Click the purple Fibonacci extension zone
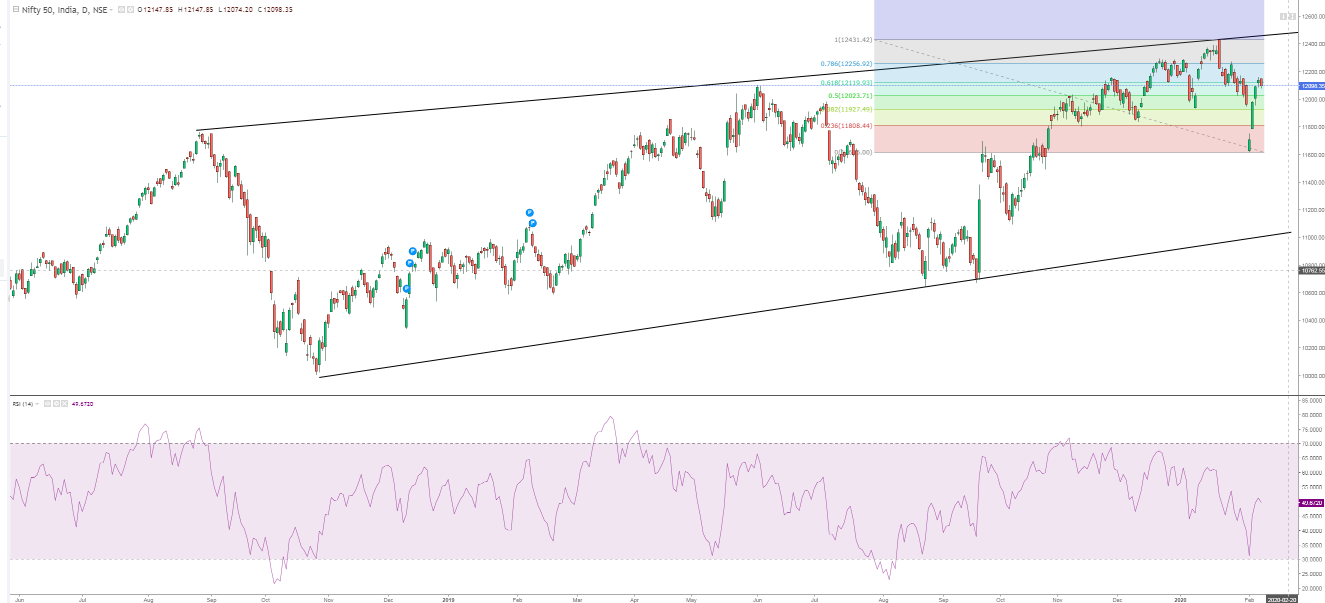 1068,19
